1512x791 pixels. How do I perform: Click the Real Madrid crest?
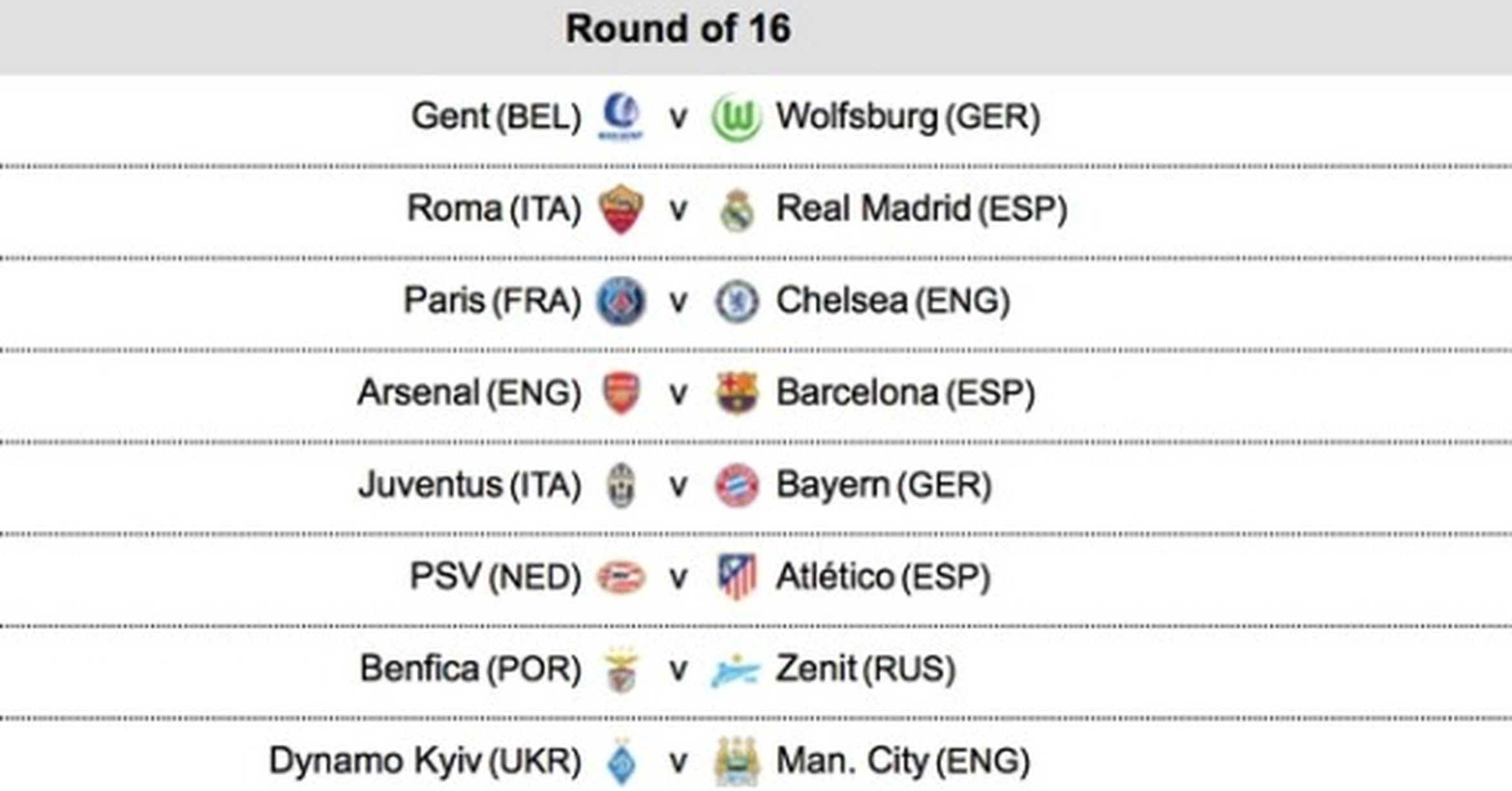pos(737,210)
